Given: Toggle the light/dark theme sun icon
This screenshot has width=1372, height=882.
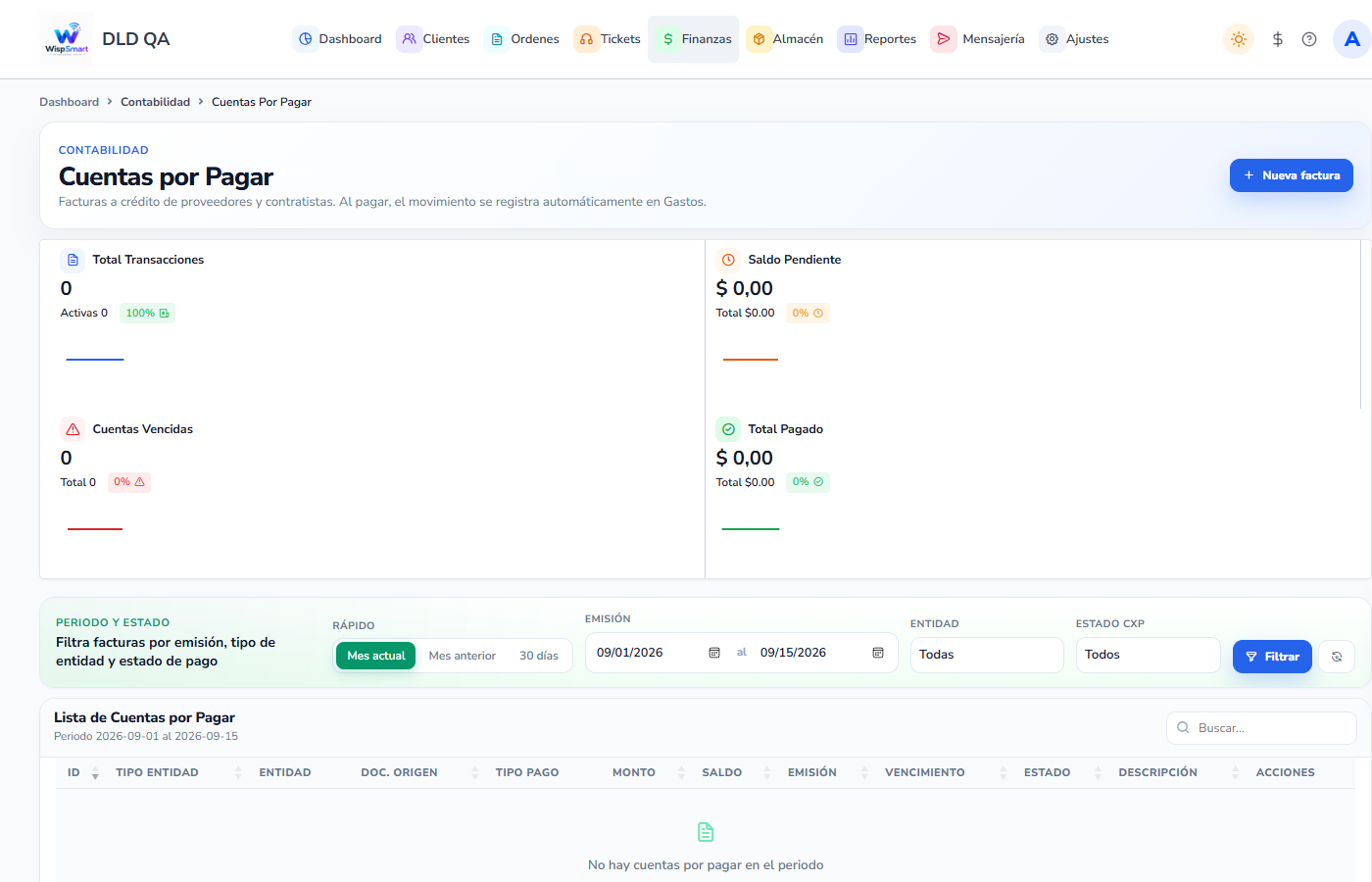Looking at the screenshot, I should 1239,39.
